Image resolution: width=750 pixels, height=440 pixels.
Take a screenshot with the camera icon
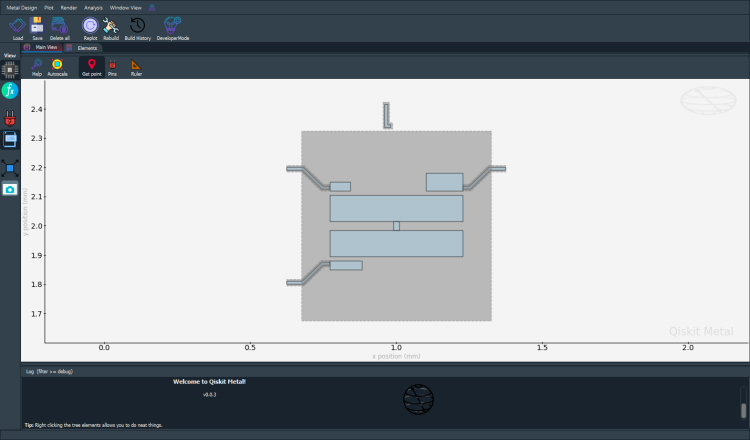(x=10, y=189)
